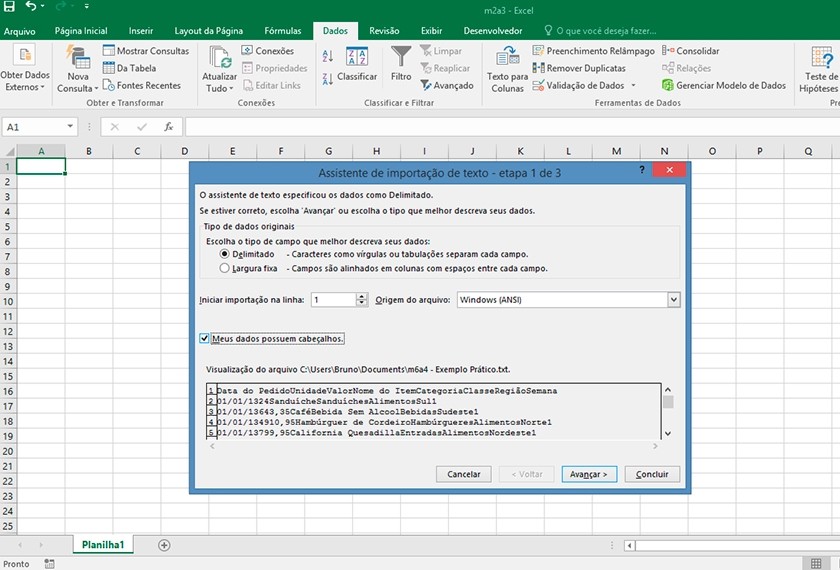840x570 pixels.
Task: Click the Mostrar Consultas icon
Action: (108, 51)
